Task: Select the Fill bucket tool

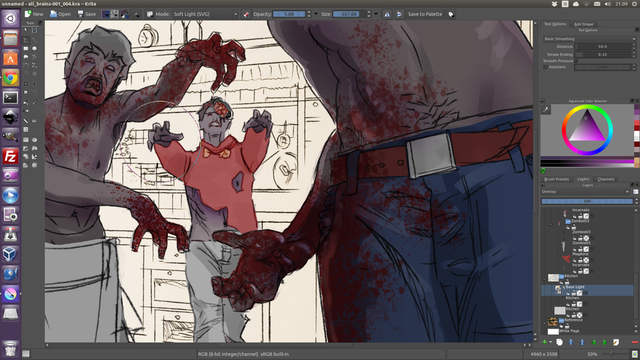Action: pos(26,103)
